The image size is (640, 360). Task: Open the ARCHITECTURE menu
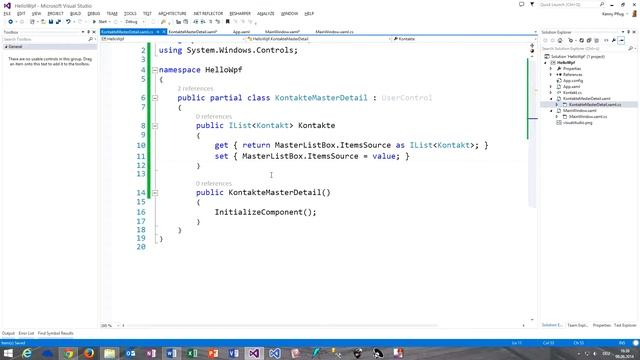pyautogui.click(x=172, y=13)
